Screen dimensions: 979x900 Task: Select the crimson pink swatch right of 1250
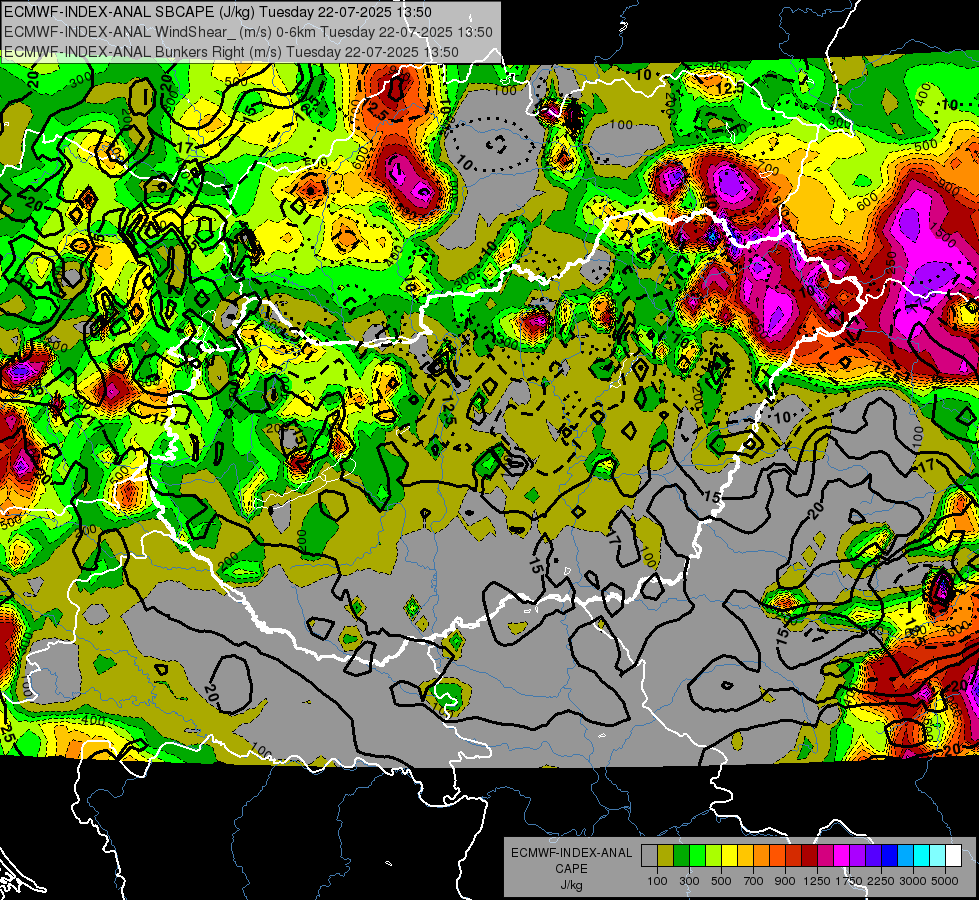pos(825,856)
